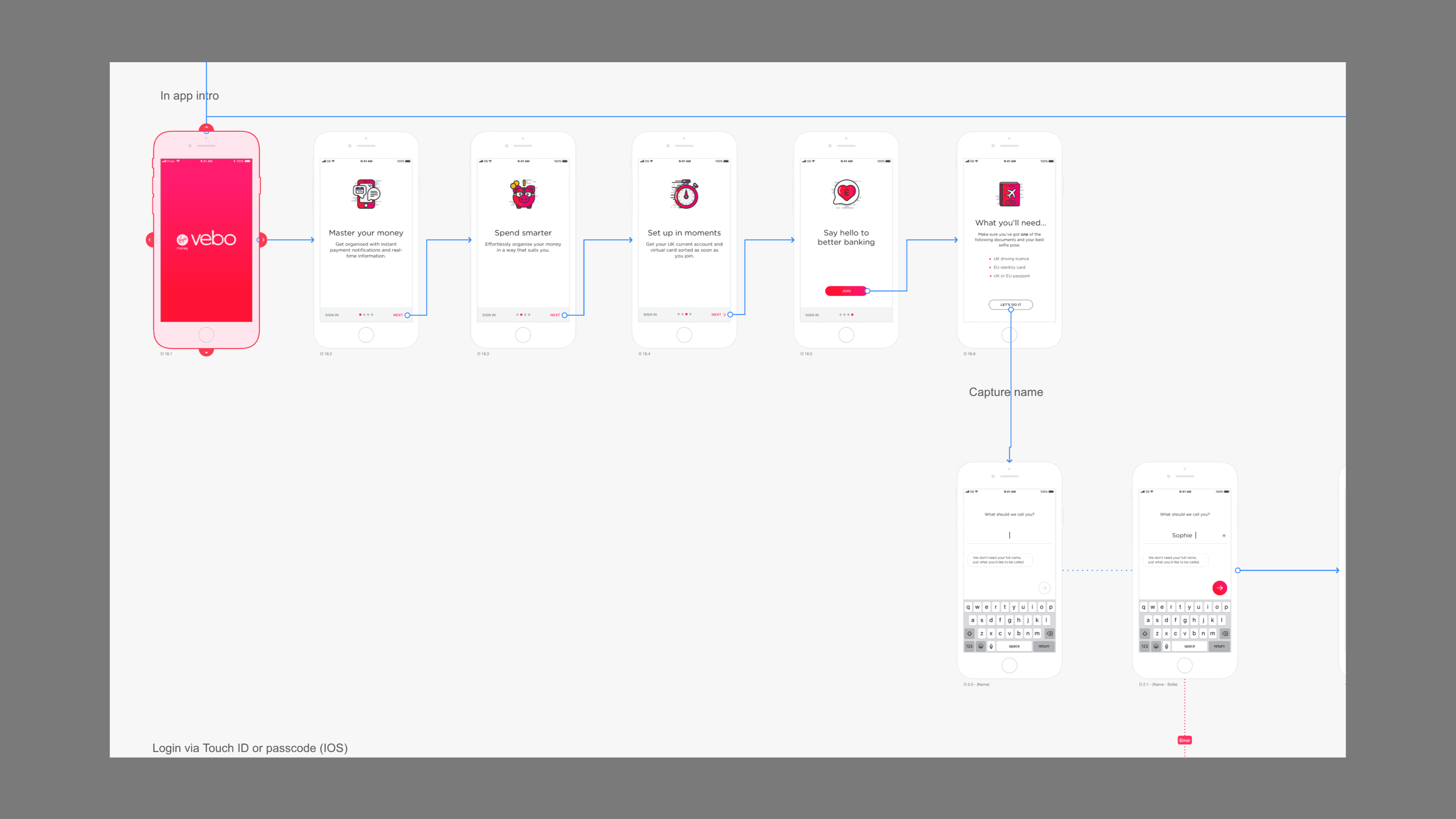Click the up chevron handle atop vebo phone
This screenshot has width=1456, height=819.
coord(206,128)
